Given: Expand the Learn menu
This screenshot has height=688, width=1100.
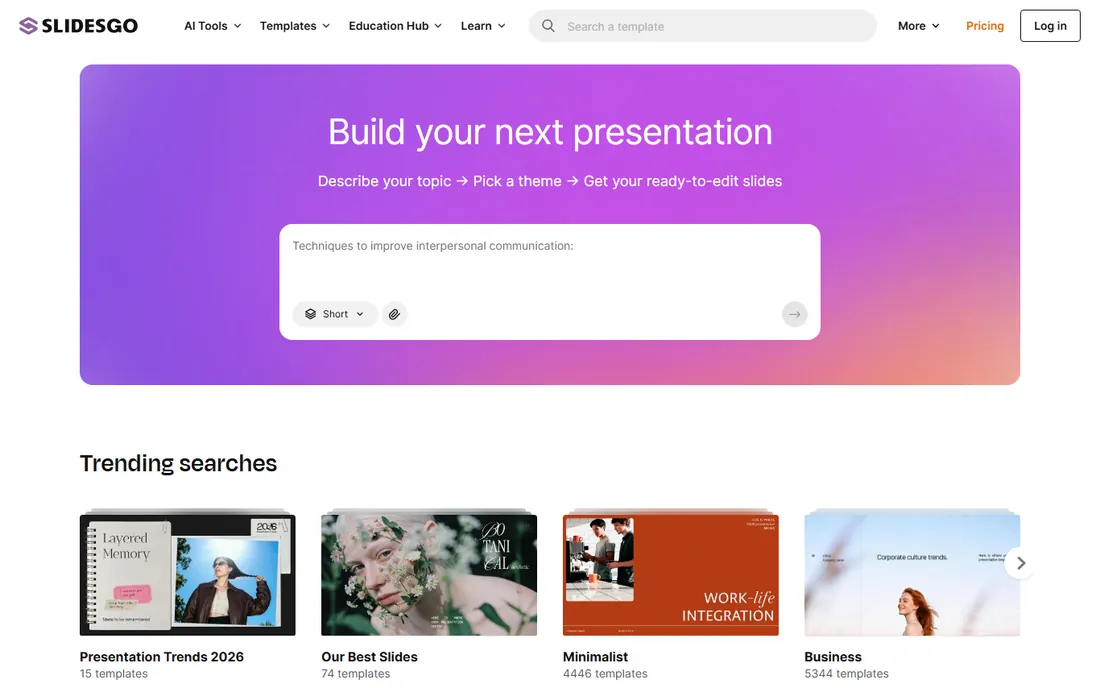Looking at the screenshot, I should point(483,26).
